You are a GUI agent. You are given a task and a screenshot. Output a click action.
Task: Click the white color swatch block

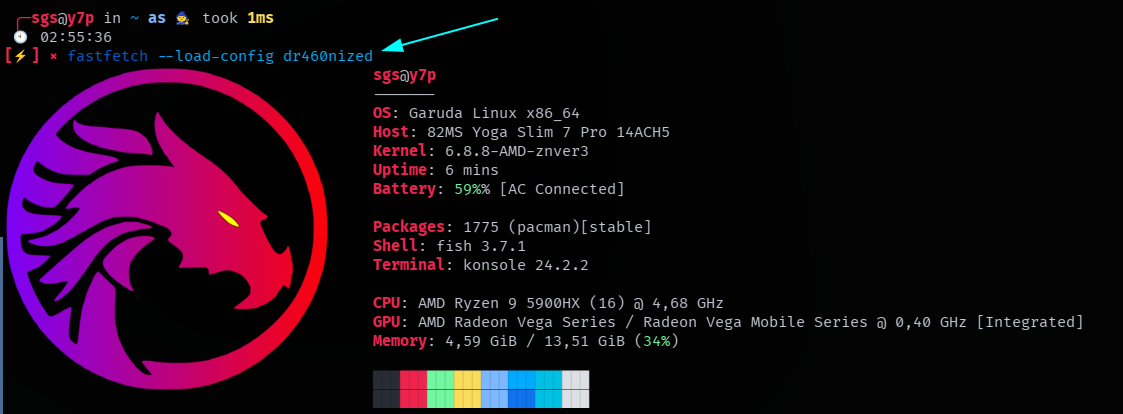(x=576, y=389)
